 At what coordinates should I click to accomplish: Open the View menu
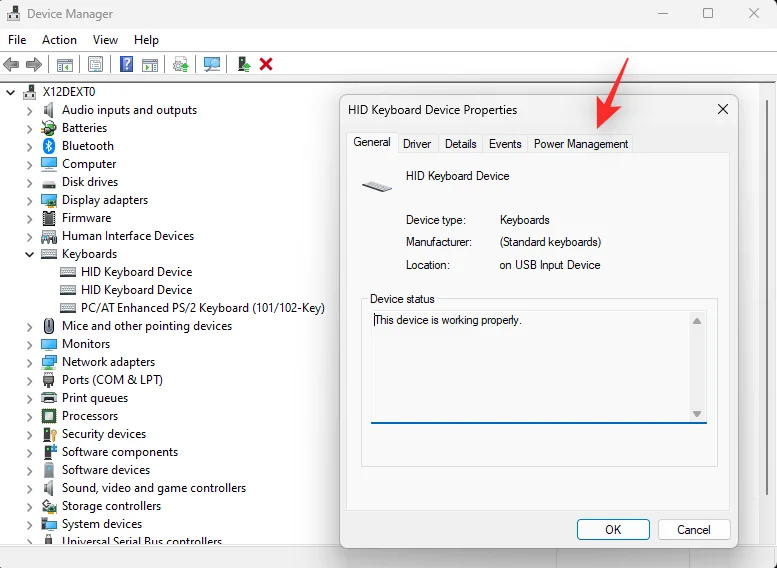point(106,40)
